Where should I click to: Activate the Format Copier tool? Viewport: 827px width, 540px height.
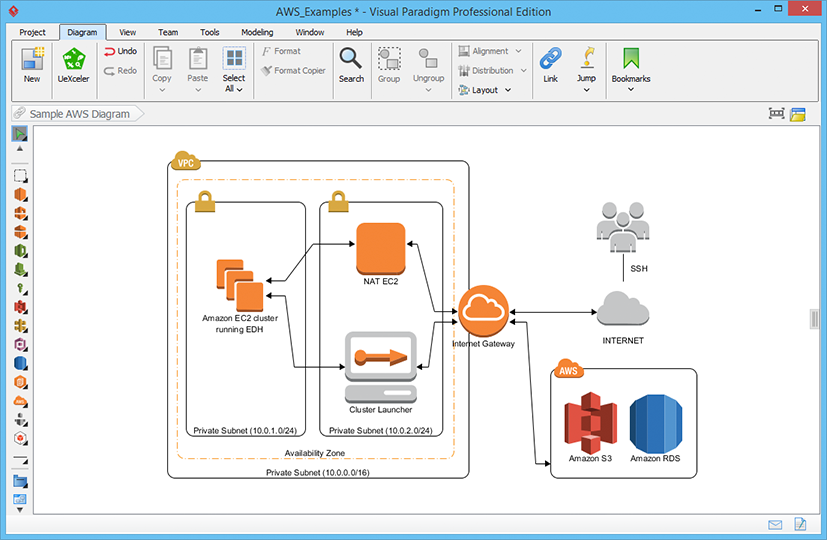pyautogui.click(x=293, y=71)
